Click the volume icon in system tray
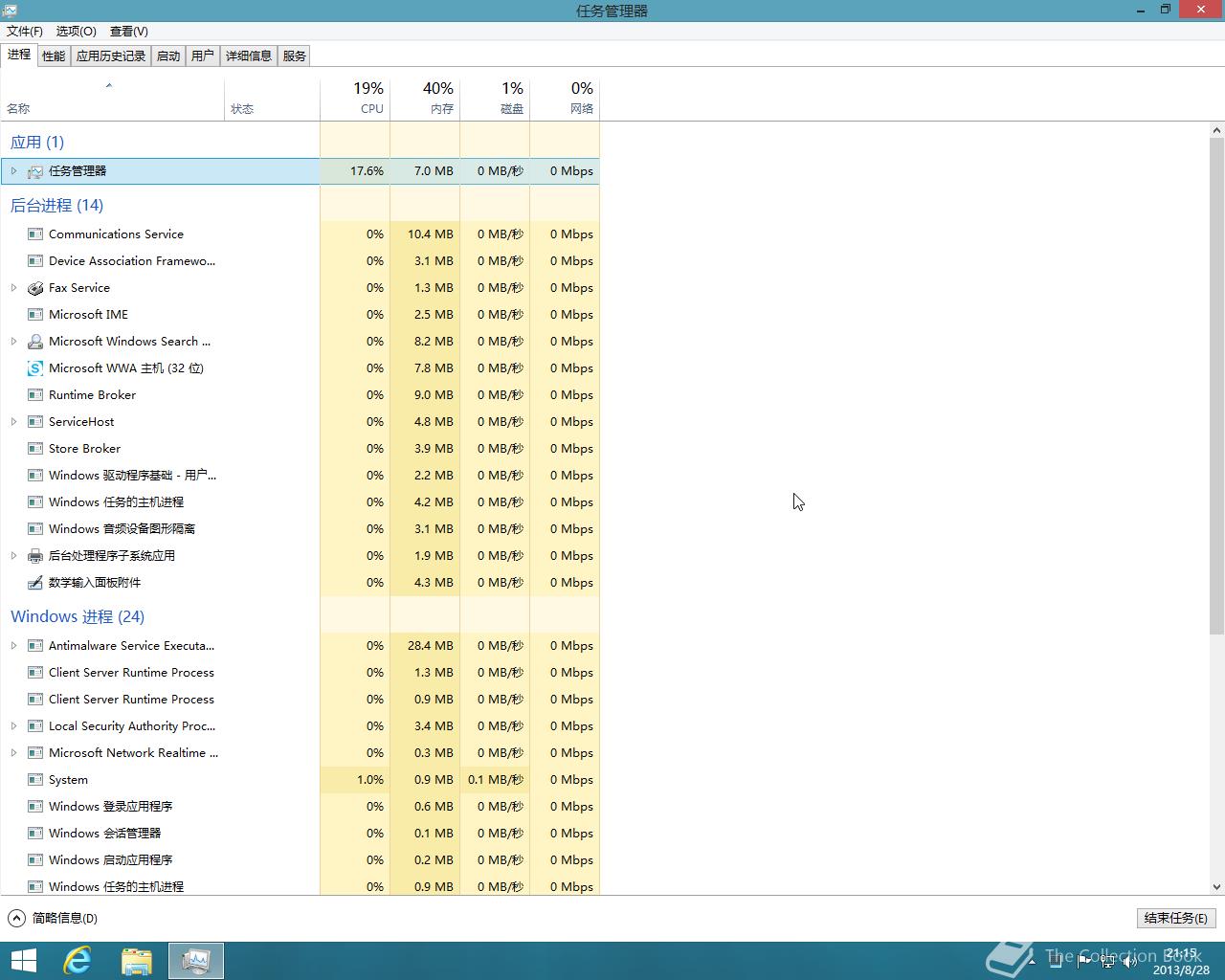1225x980 pixels. click(1130, 962)
